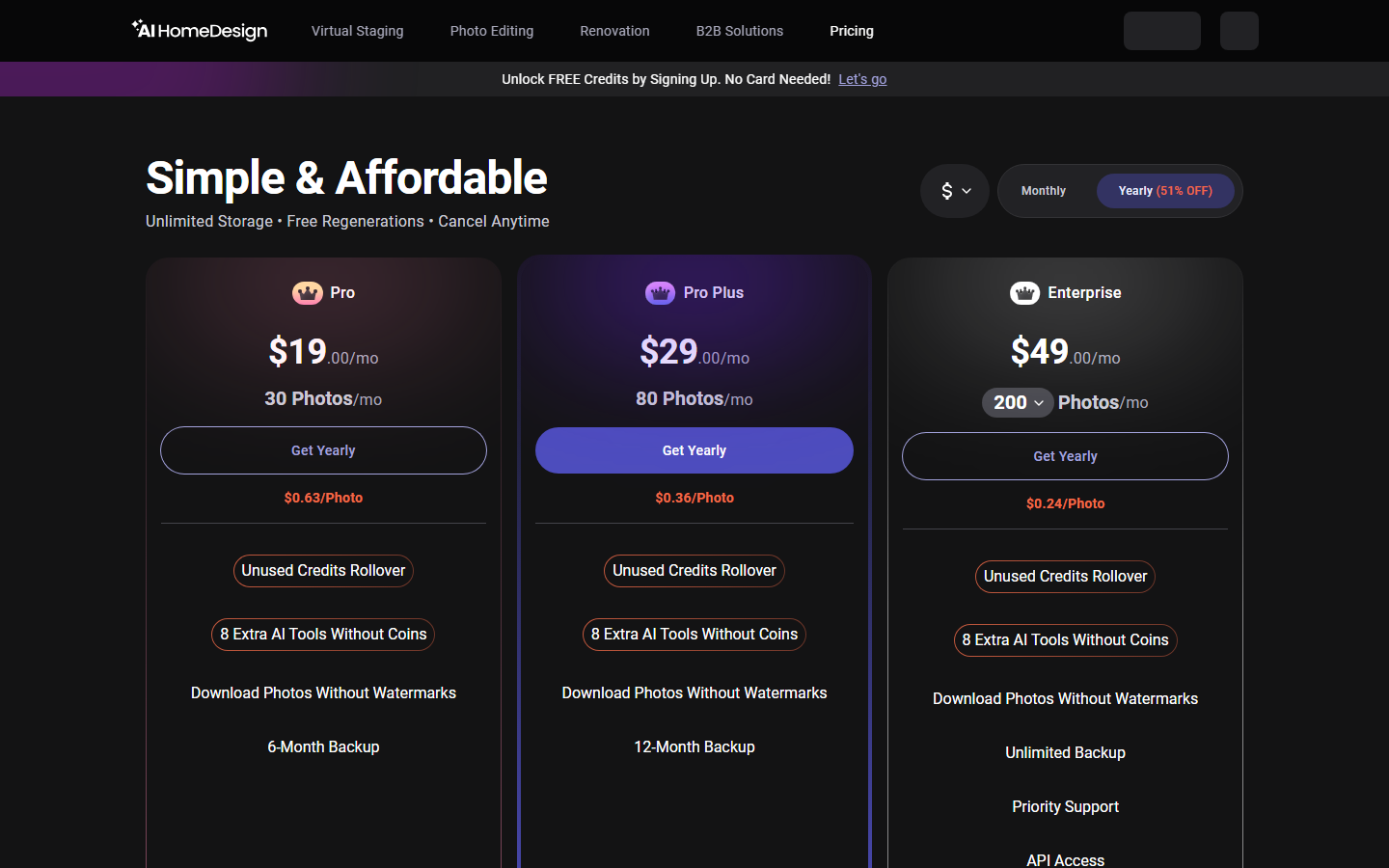Screen dimensions: 1389x868
Task: Switch billing to Monthly
Action: coord(1043,190)
